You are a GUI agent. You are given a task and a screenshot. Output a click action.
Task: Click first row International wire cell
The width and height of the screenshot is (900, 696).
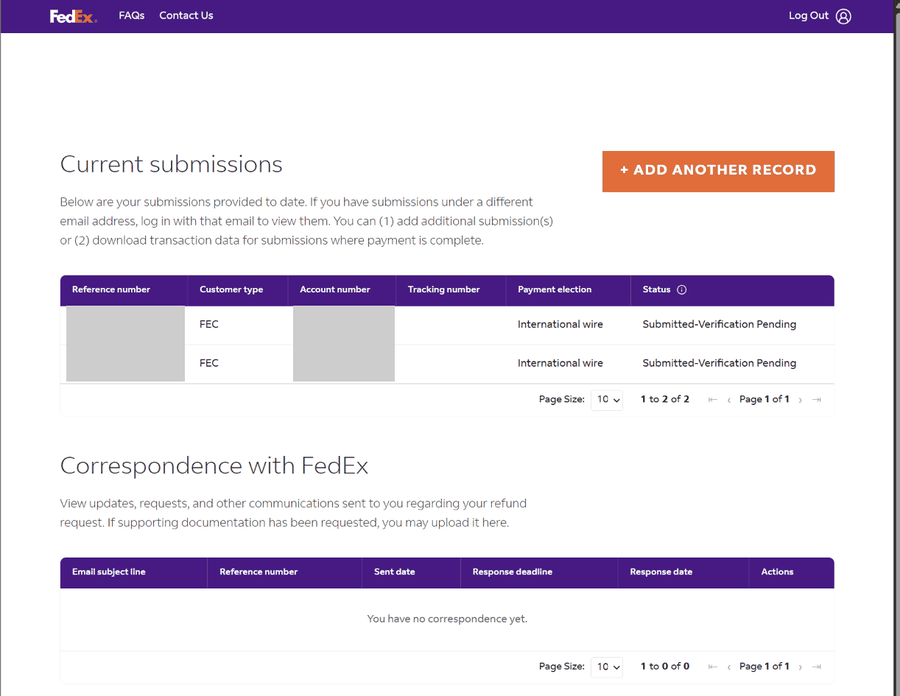(x=560, y=324)
